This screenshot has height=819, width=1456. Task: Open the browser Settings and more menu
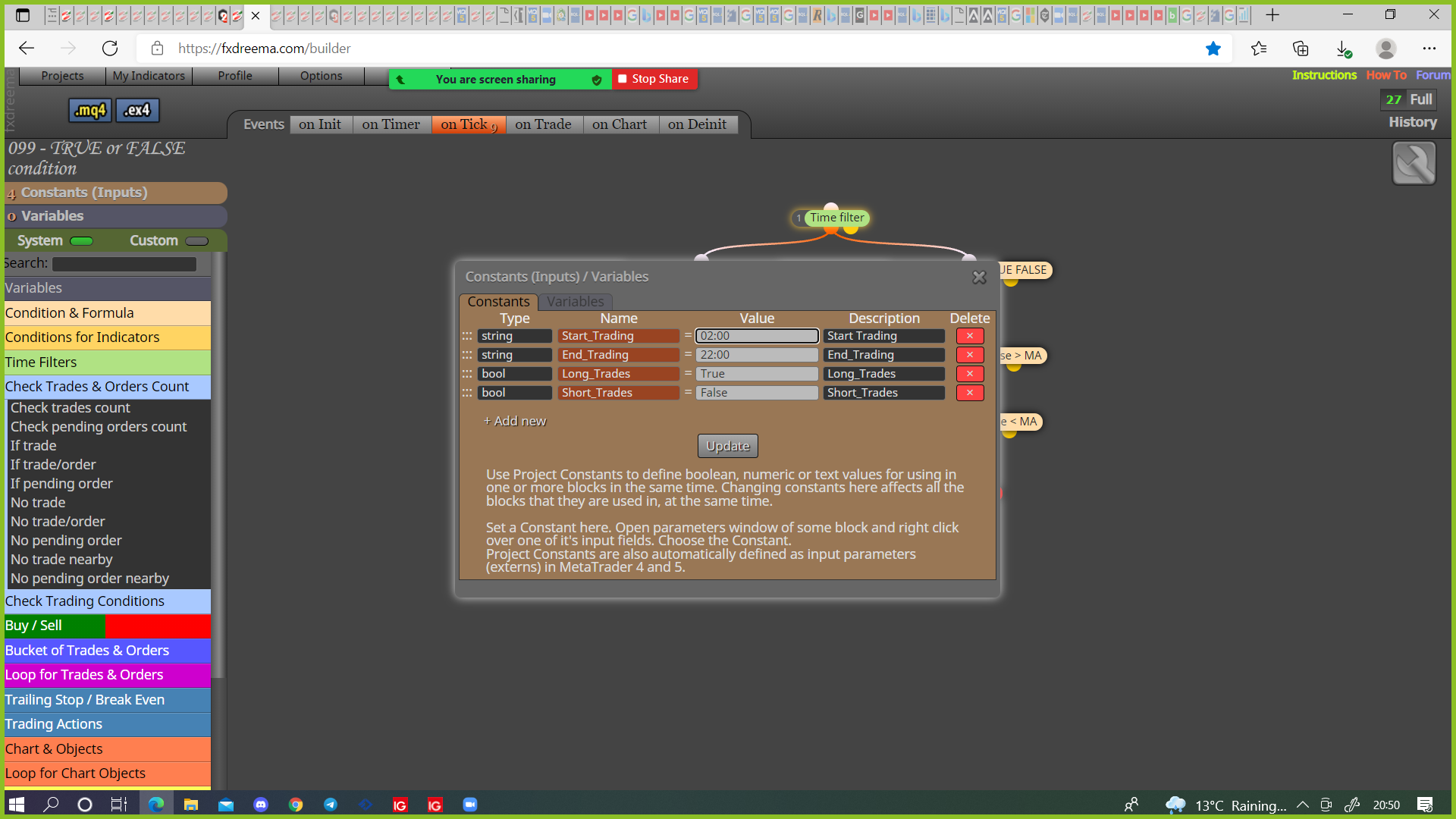[1429, 49]
